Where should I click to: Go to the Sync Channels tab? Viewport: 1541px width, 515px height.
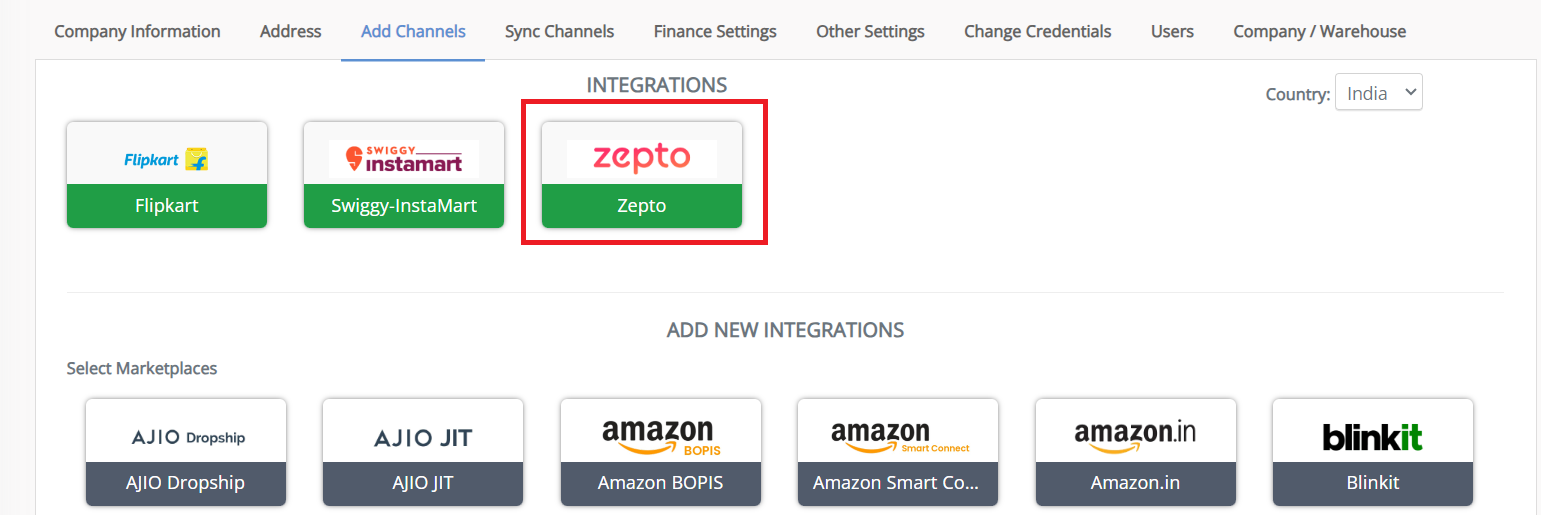(x=560, y=31)
